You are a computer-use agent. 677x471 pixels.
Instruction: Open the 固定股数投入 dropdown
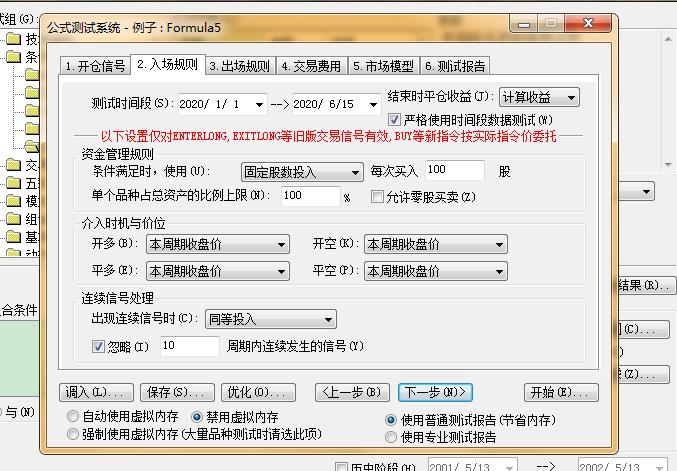pyautogui.click(x=302, y=172)
